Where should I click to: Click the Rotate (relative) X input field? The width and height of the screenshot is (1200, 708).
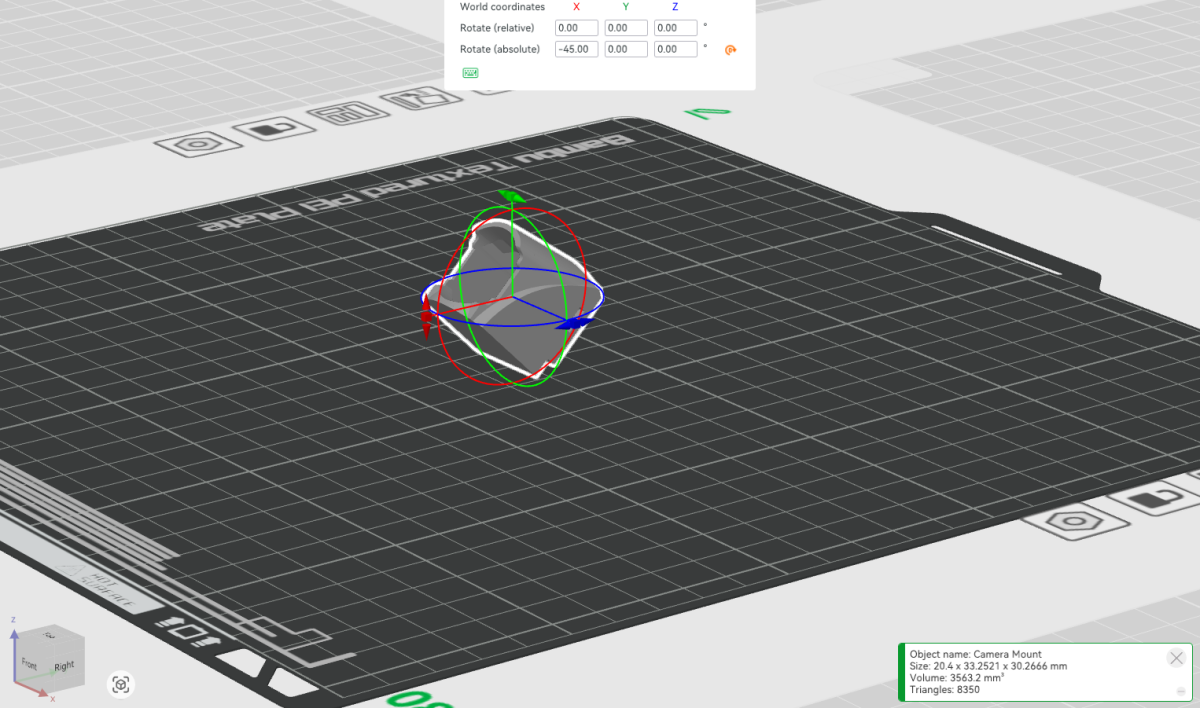(576, 28)
